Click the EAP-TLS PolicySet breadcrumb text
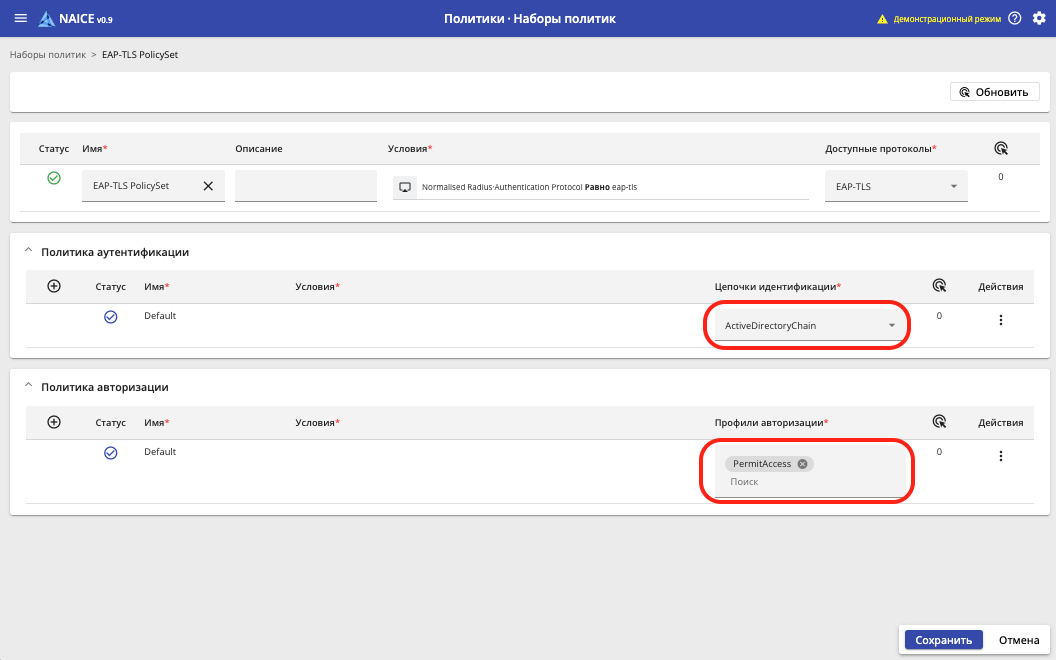Screen dimensions: 1056x660 [x=140, y=55]
